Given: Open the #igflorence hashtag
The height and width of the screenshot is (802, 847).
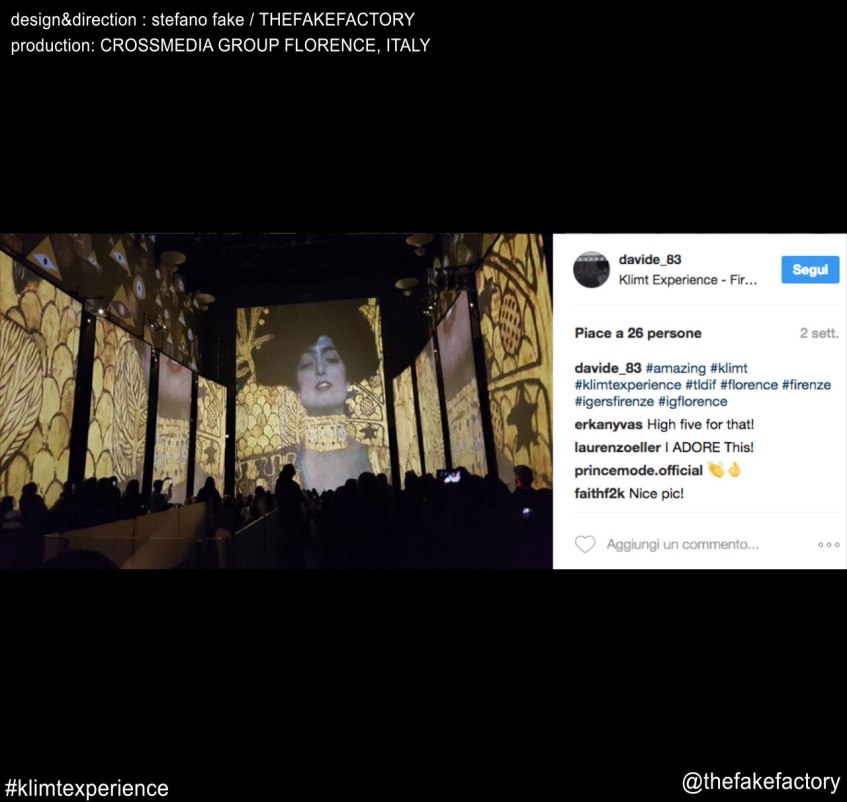Looking at the screenshot, I should [x=693, y=402].
